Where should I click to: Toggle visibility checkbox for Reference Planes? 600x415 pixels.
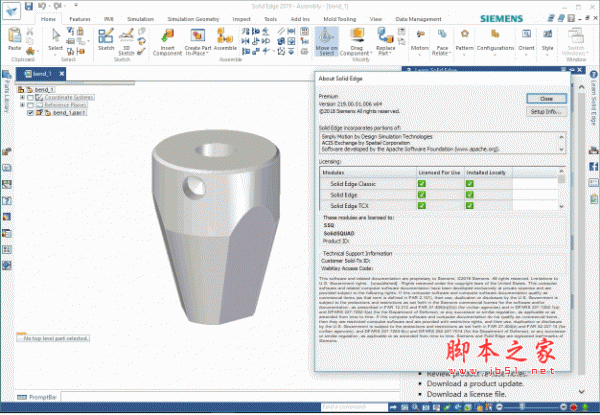(31, 105)
